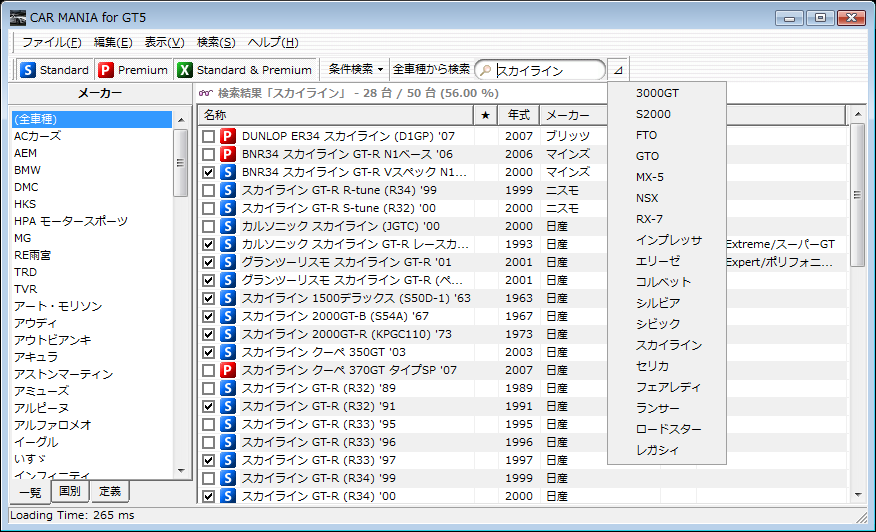This screenshot has width=876, height=532.
Task: Choose インプレッサ from the suggestion list
Action: point(667,240)
